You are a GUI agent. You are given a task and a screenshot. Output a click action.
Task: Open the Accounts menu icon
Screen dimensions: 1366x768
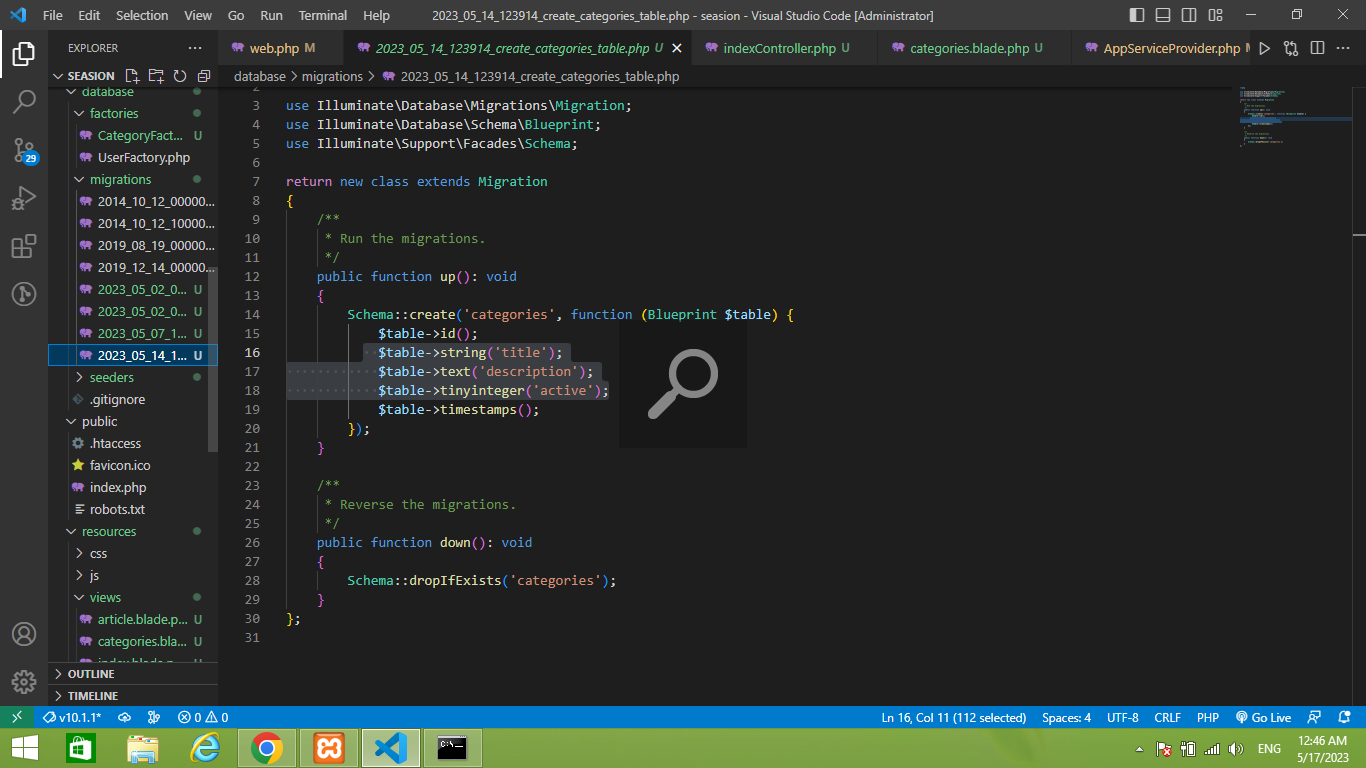24,634
